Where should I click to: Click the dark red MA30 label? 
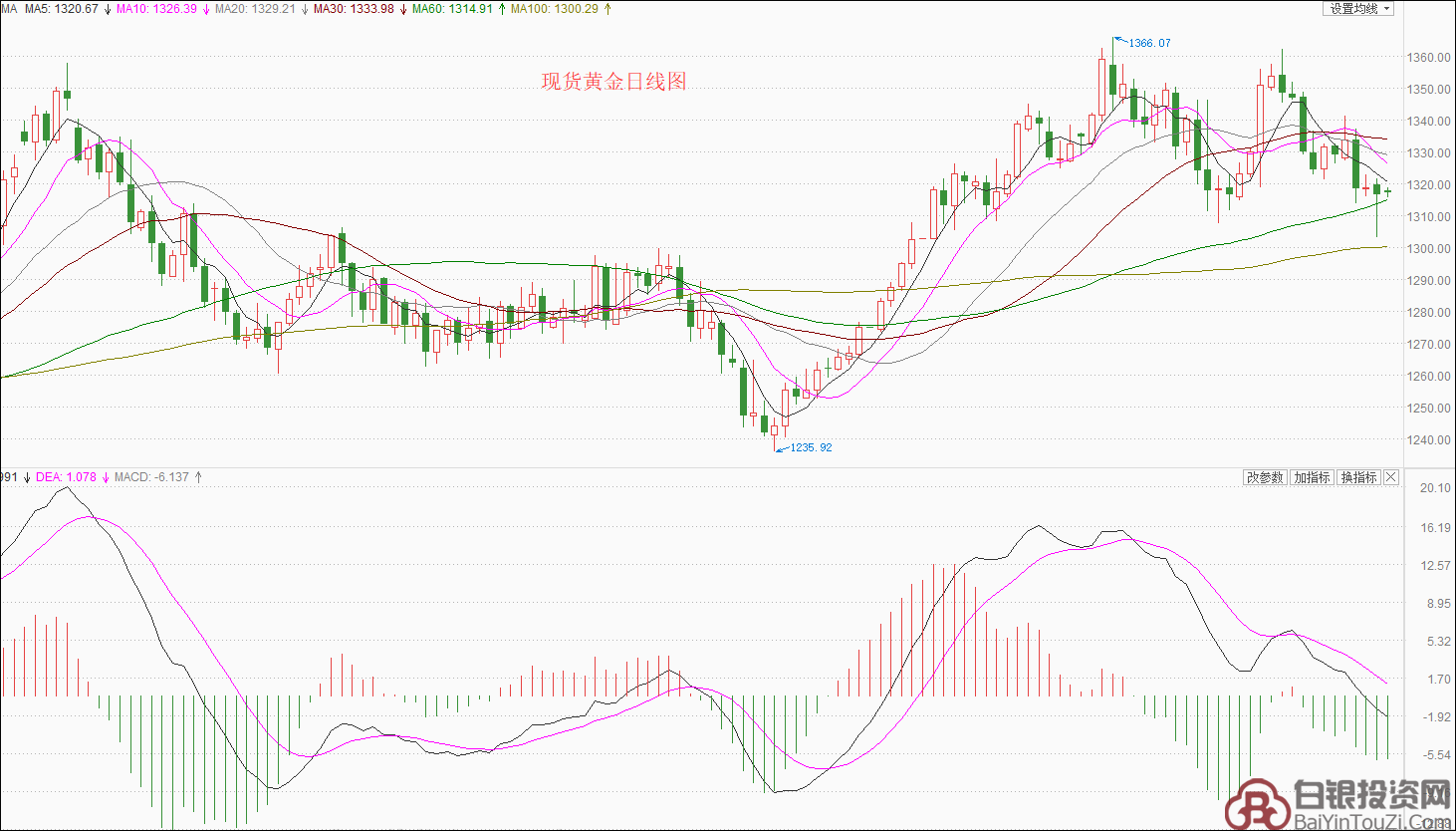353,9
